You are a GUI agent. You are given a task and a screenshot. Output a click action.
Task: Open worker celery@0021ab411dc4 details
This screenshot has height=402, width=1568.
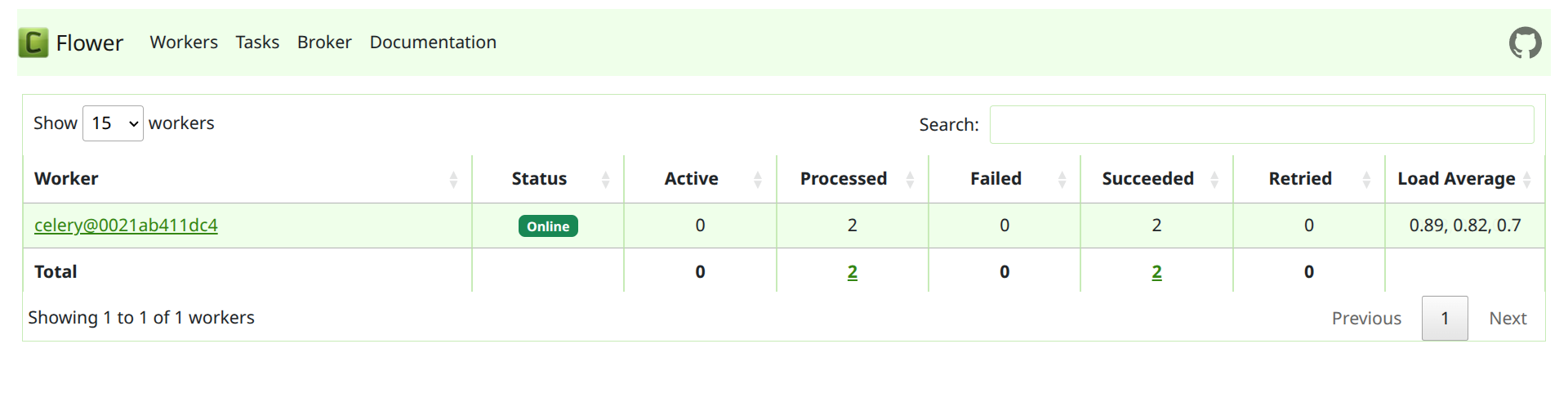[x=126, y=226]
